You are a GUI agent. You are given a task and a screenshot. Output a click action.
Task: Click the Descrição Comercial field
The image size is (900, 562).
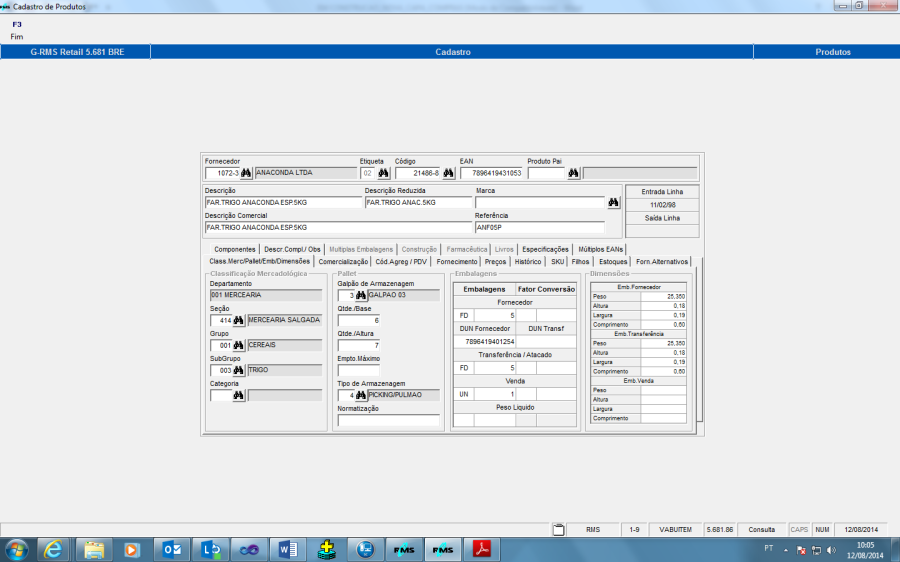[x=338, y=227]
